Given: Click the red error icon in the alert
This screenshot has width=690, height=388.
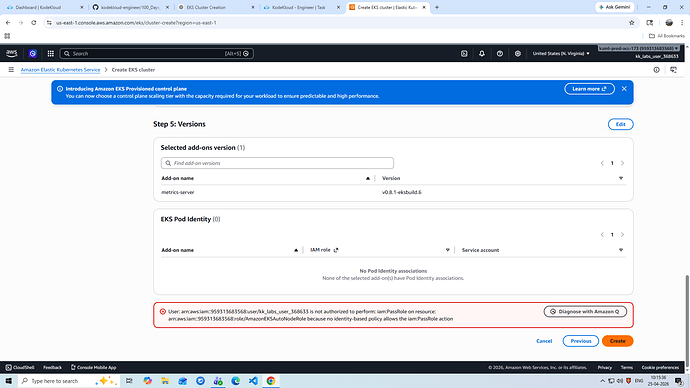Looking at the screenshot, I should pyautogui.click(x=162, y=311).
